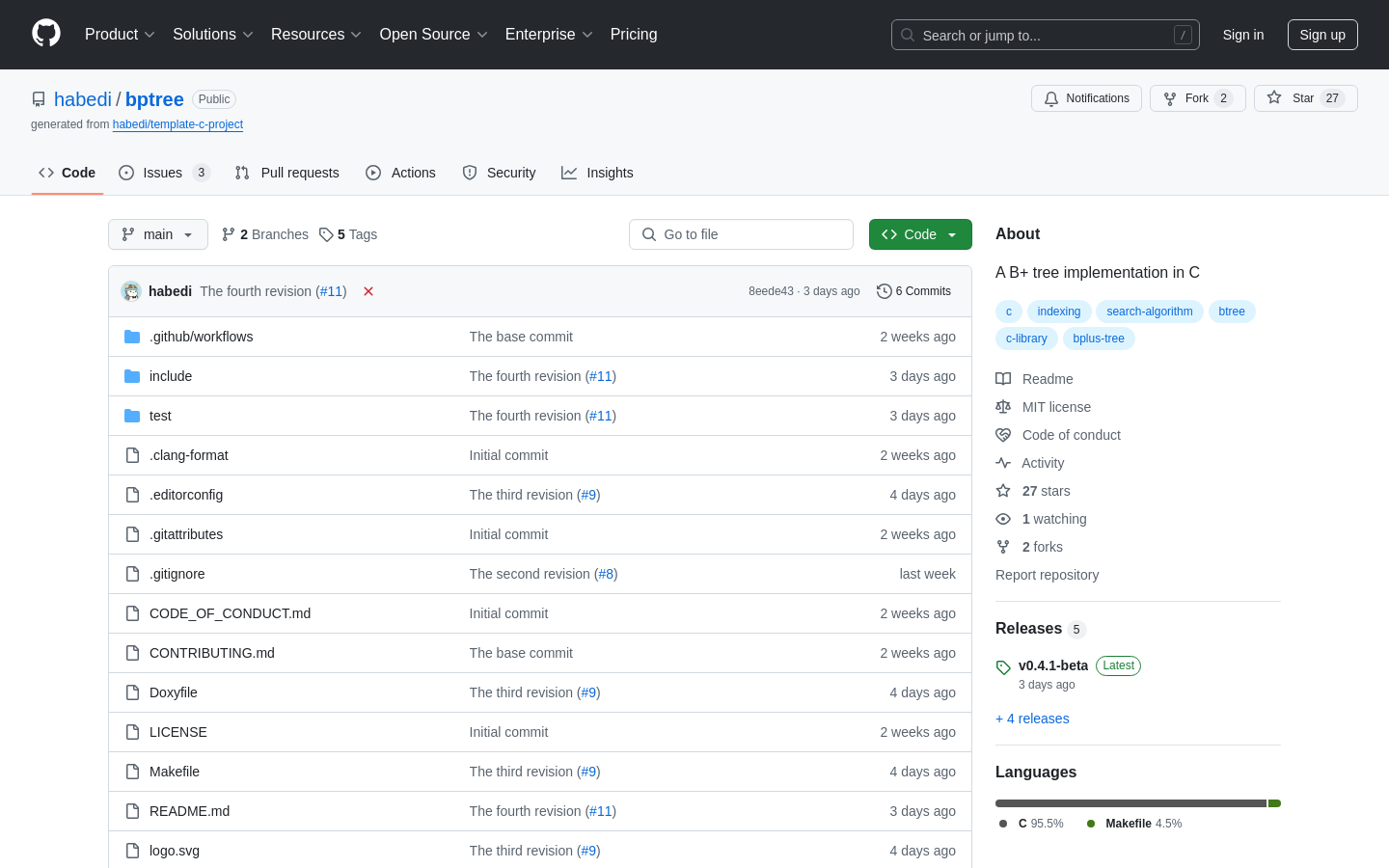Click the .github/workflows folder icon
The image size is (1389, 868).
[x=132, y=337]
